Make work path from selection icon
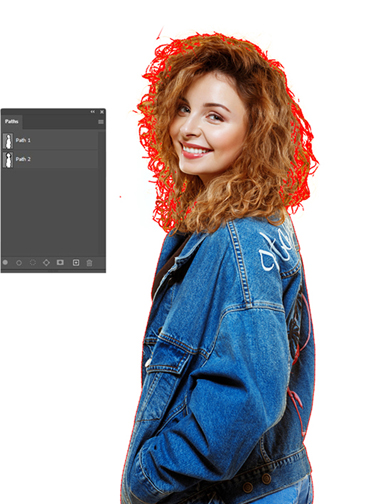Screen dimensions: 388x504 (x=46, y=263)
